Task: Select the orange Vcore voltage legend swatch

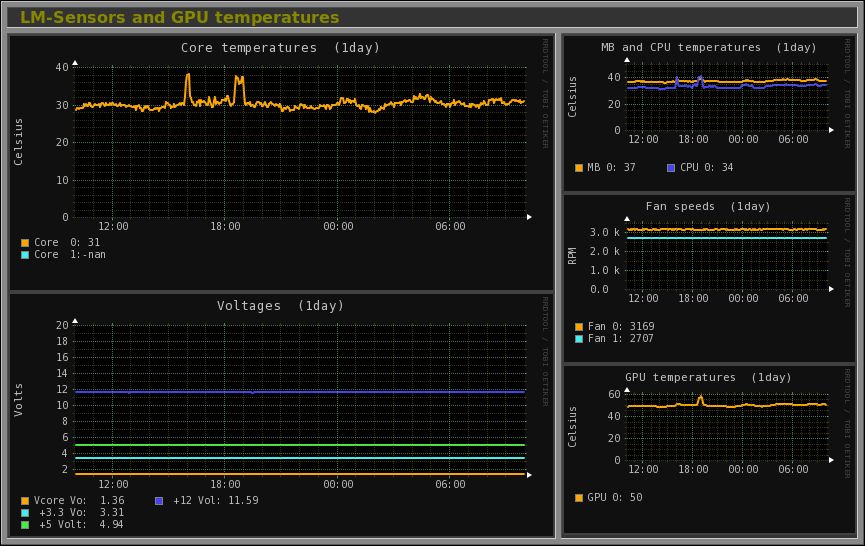Action: (25, 501)
